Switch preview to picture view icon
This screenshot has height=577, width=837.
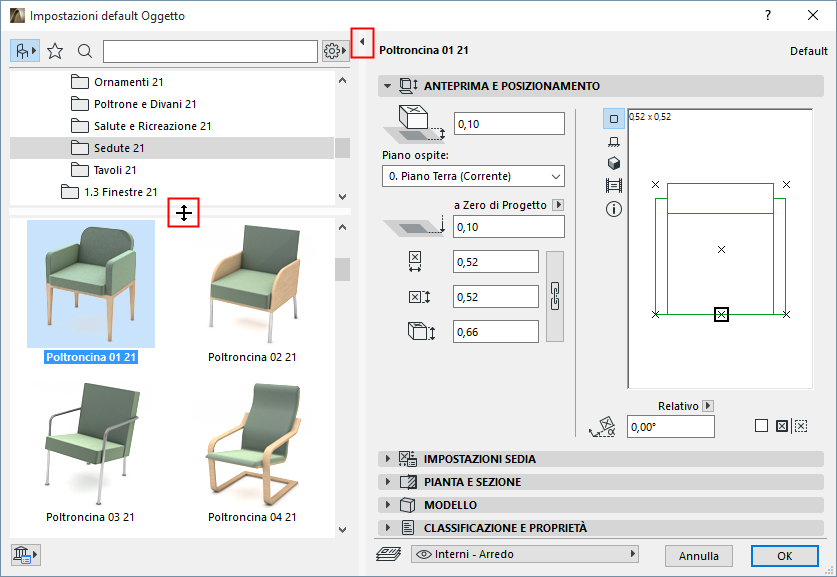click(614, 186)
